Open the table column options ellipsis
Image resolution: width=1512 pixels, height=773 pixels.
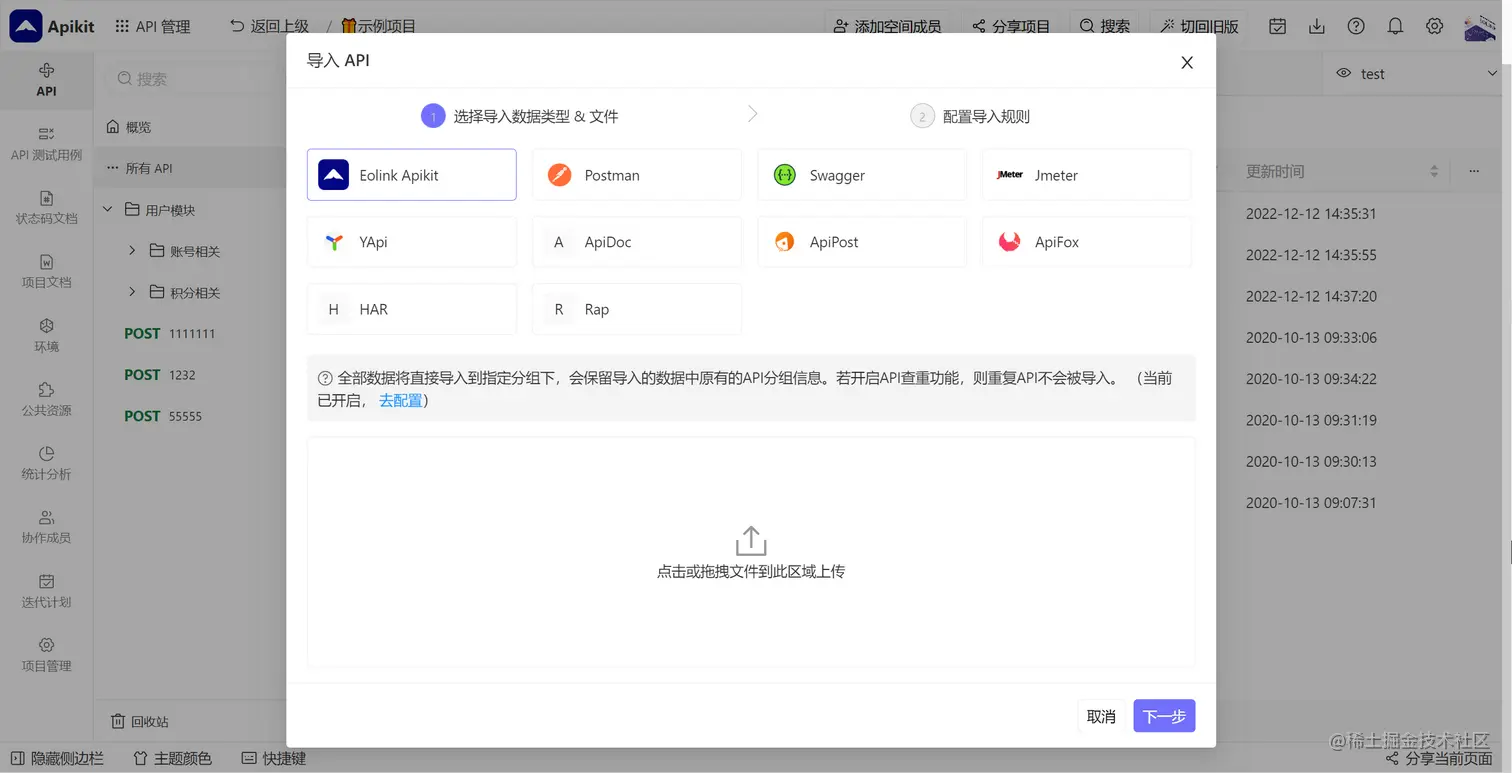pyautogui.click(x=1474, y=172)
